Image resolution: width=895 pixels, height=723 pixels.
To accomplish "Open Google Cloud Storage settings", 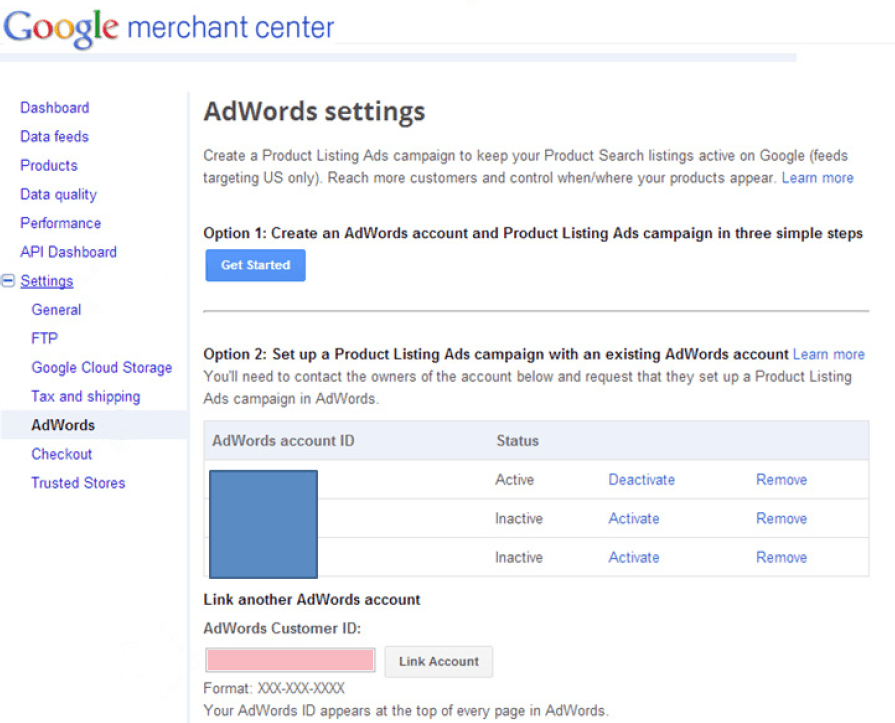I will pos(102,367).
